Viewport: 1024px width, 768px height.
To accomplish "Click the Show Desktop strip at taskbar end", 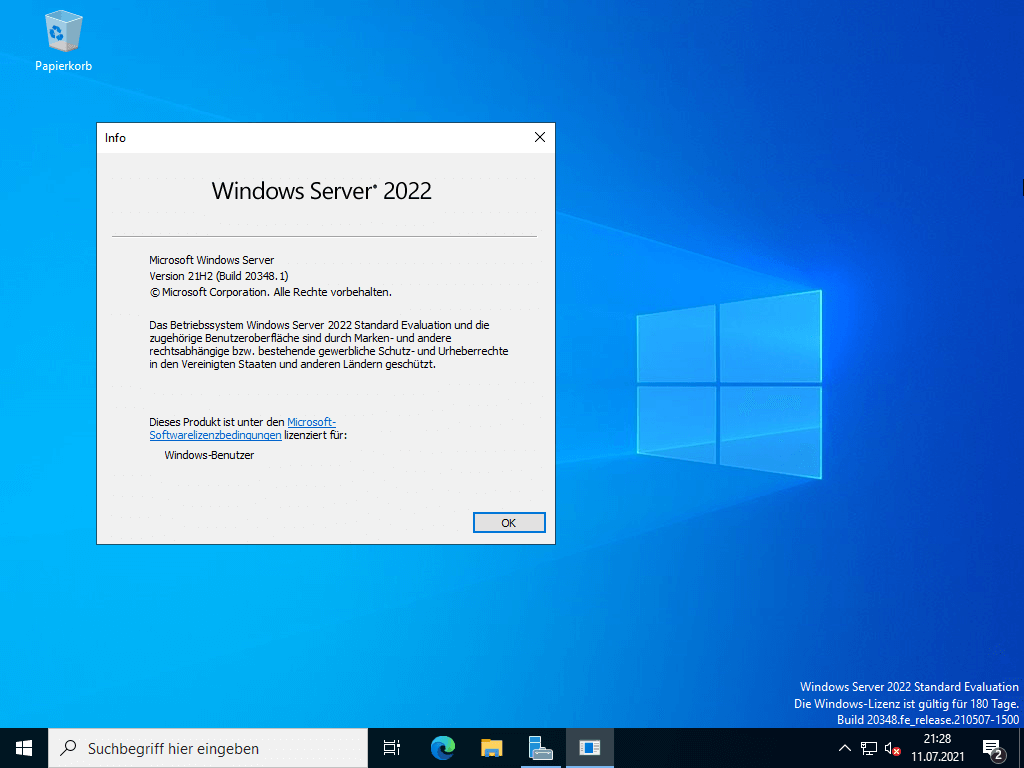I will 1021,748.
